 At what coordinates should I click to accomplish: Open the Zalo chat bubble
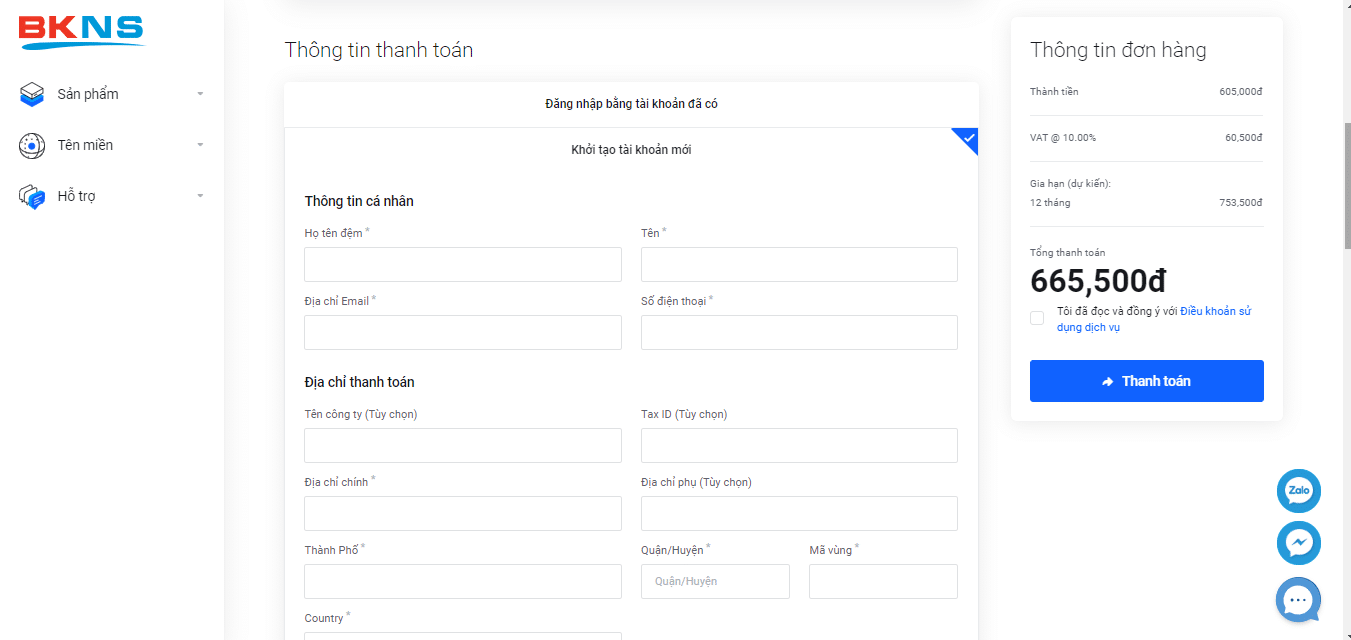1299,491
